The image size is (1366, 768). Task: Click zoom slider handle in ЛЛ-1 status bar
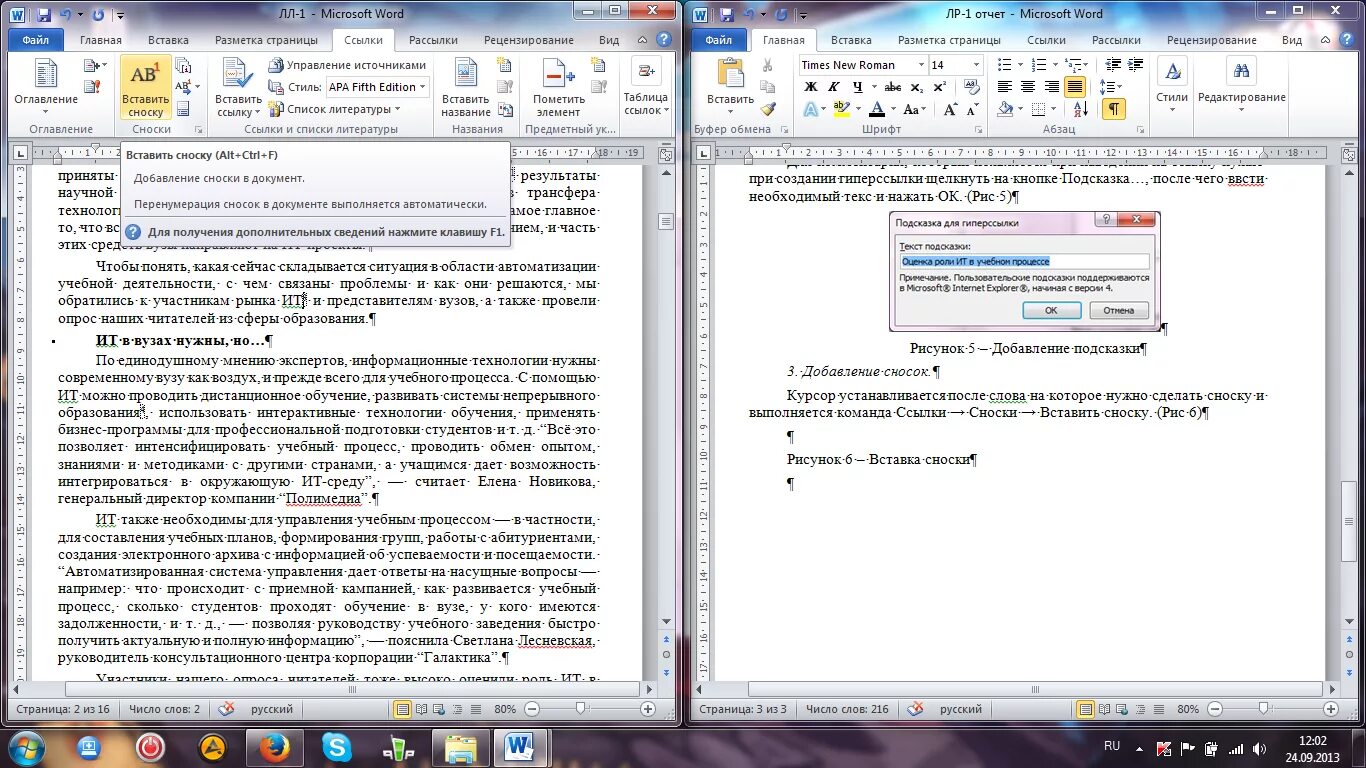coord(581,709)
